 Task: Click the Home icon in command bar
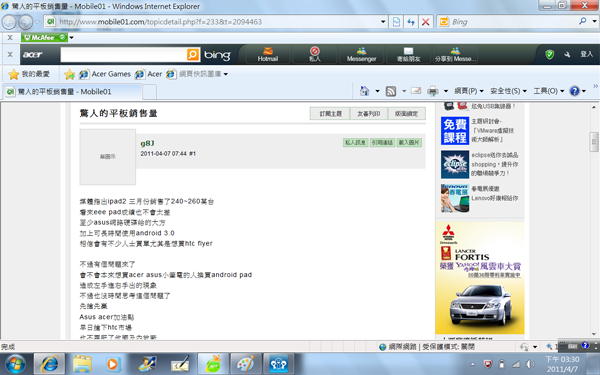coord(364,91)
